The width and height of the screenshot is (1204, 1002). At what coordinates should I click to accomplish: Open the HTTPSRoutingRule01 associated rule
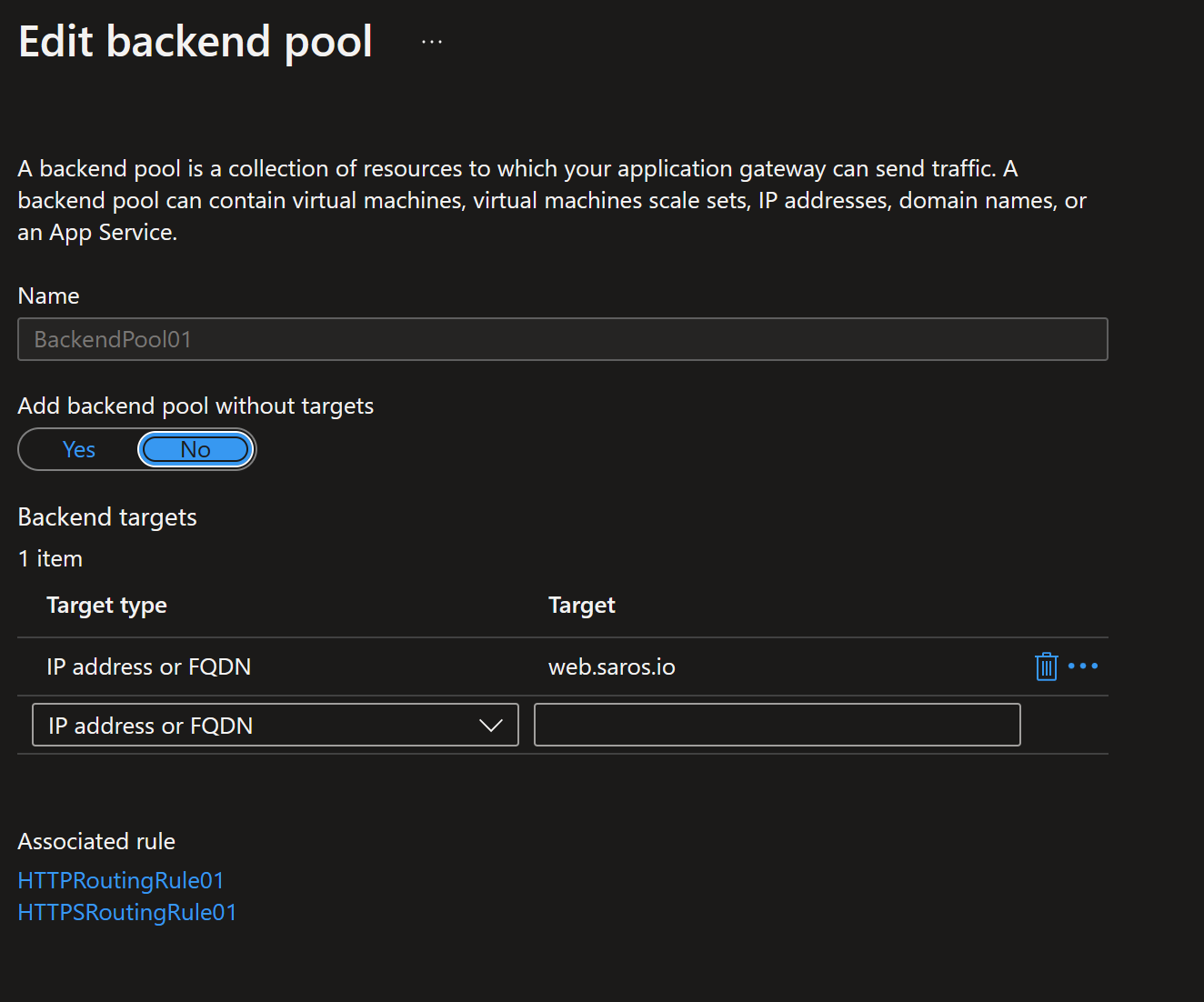[127, 912]
